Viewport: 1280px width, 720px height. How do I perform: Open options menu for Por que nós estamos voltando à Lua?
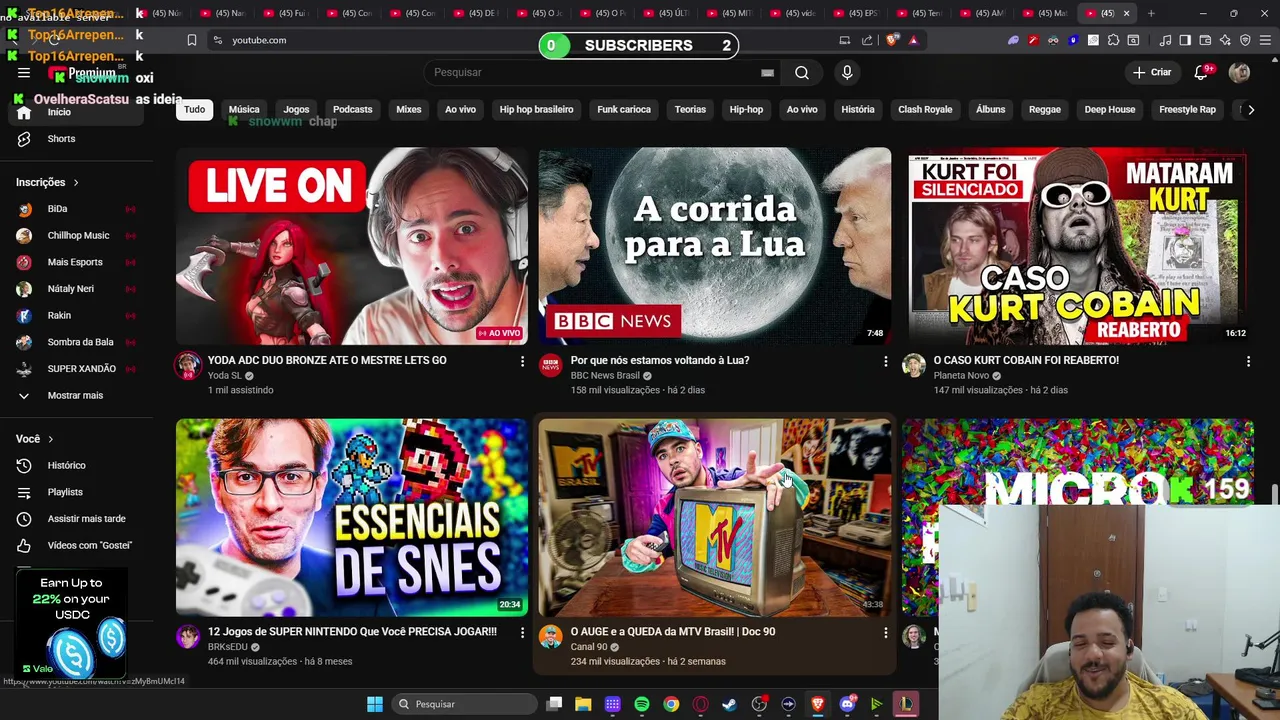point(885,361)
